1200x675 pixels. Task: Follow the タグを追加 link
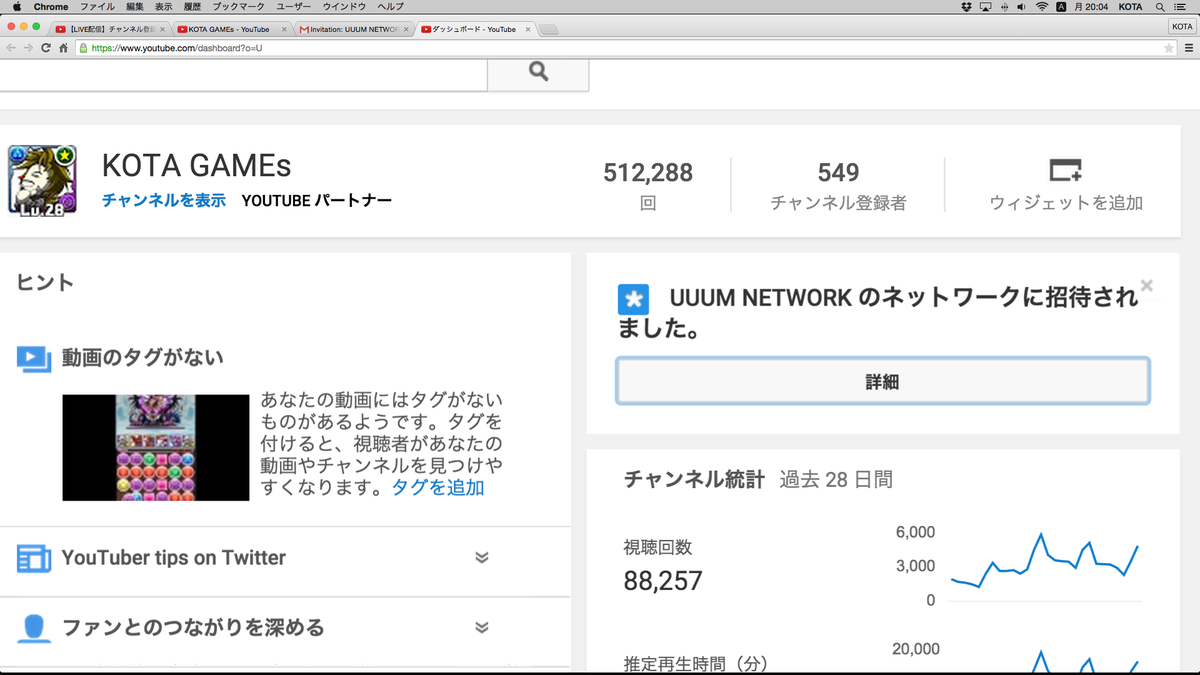coord(438,488)
